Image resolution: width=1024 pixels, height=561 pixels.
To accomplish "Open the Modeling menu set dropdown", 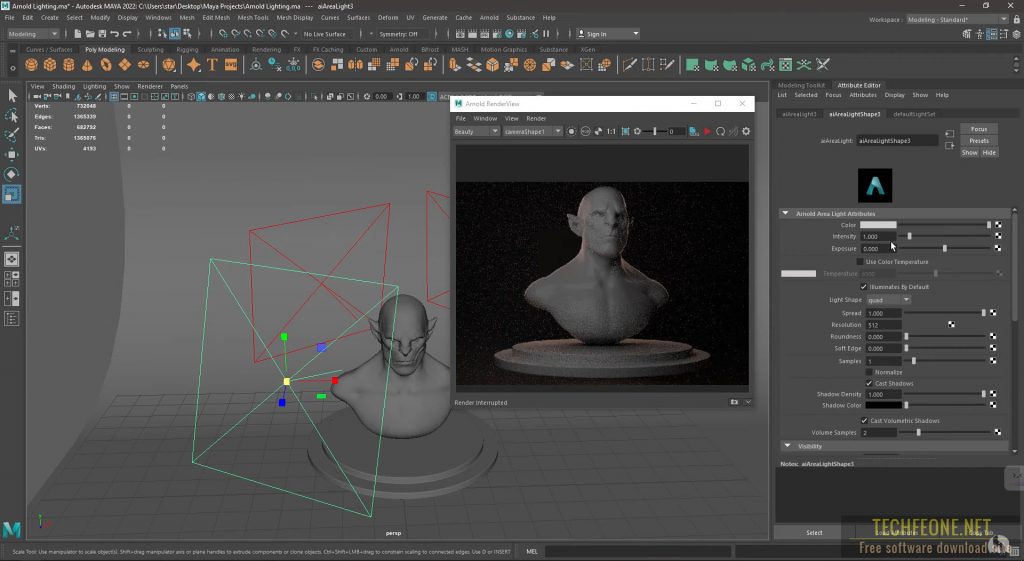I will coord(33,33).
